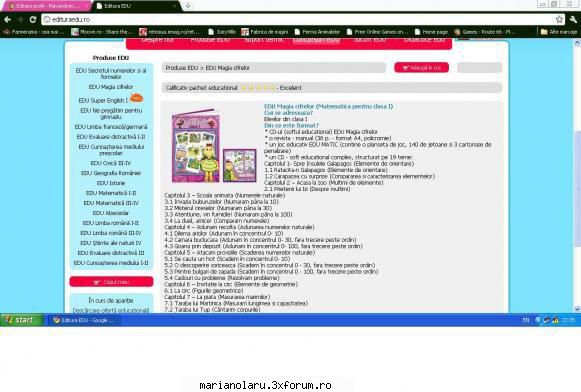The height and width of the screenshot is (392, 581).
Task: Click the Produse EDU breadcrumb link
Action: click(182, 68)
